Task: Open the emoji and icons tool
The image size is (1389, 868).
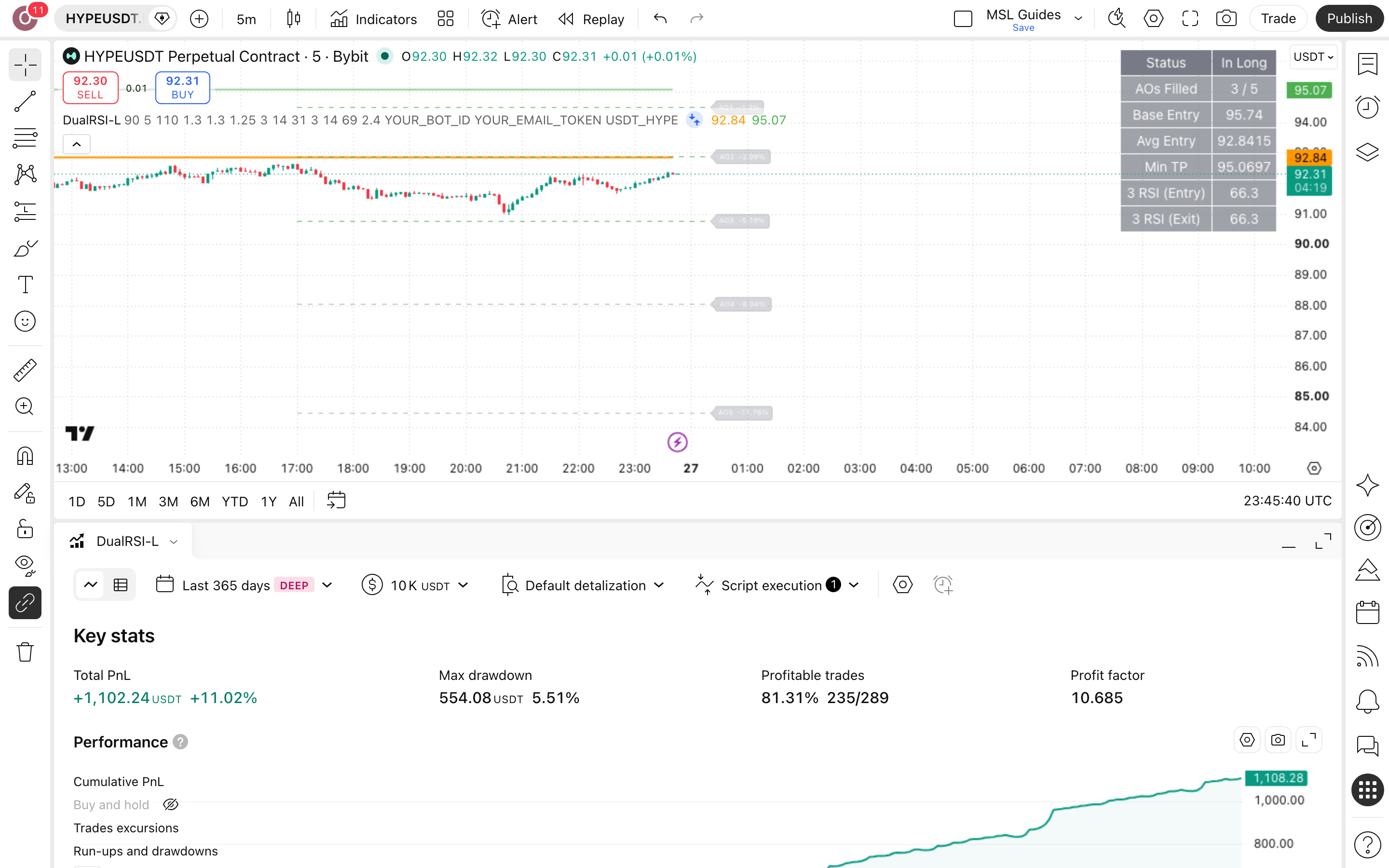Action: pyautogui.click(x=25, y=322)
